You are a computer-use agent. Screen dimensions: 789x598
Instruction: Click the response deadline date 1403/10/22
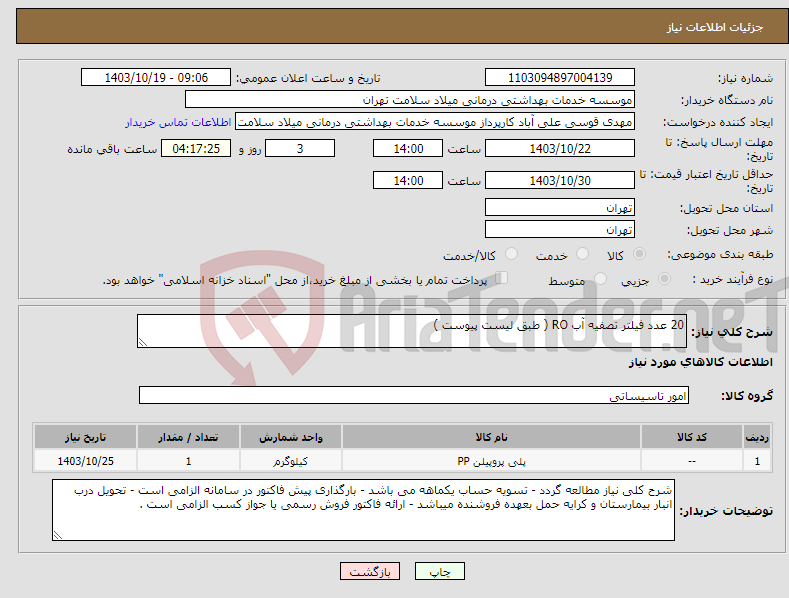560,148
